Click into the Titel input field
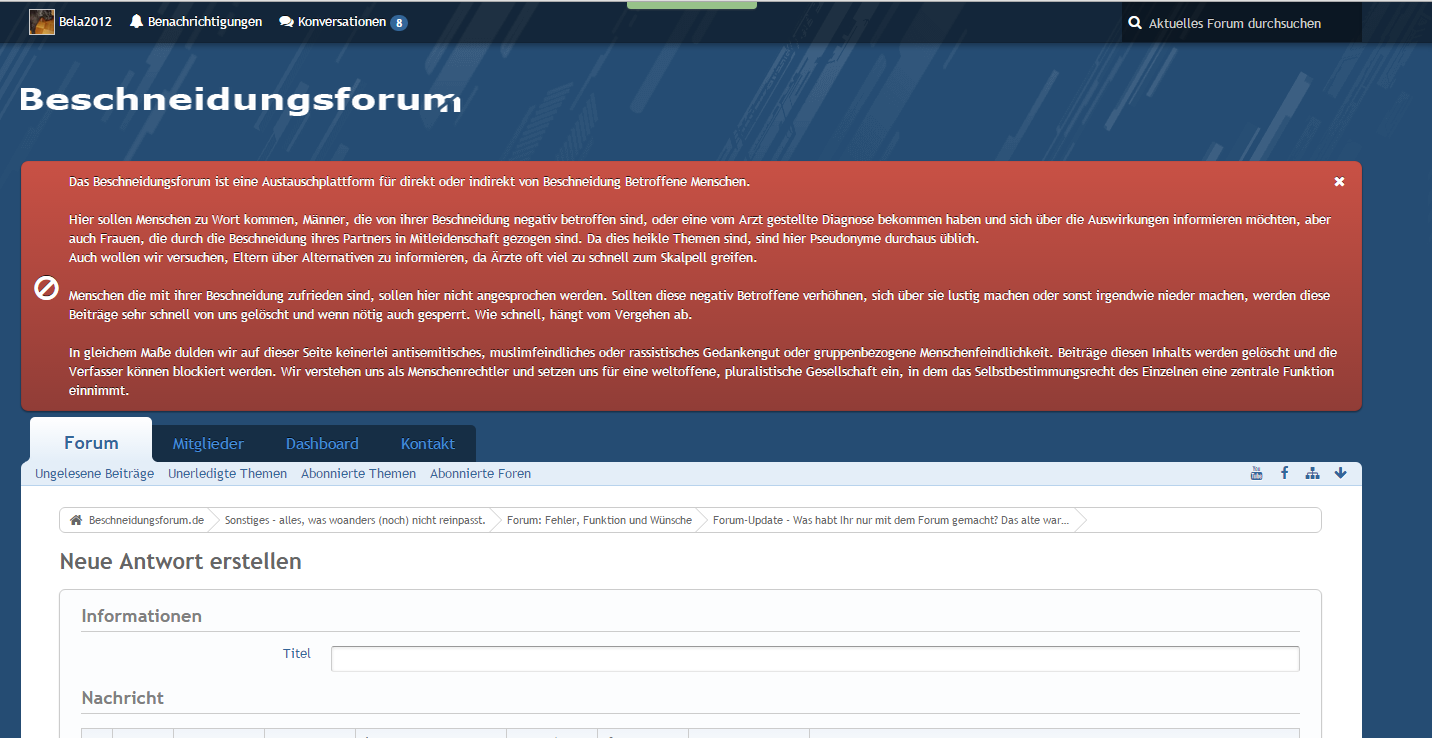Viewport: 1432px width, 738px height. coord(815,659)
